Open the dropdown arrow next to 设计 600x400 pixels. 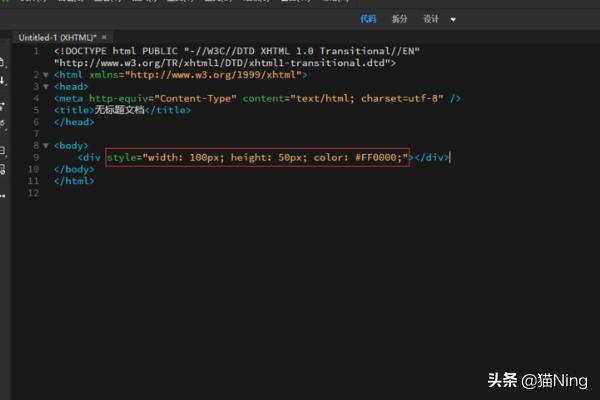[453, 20]
